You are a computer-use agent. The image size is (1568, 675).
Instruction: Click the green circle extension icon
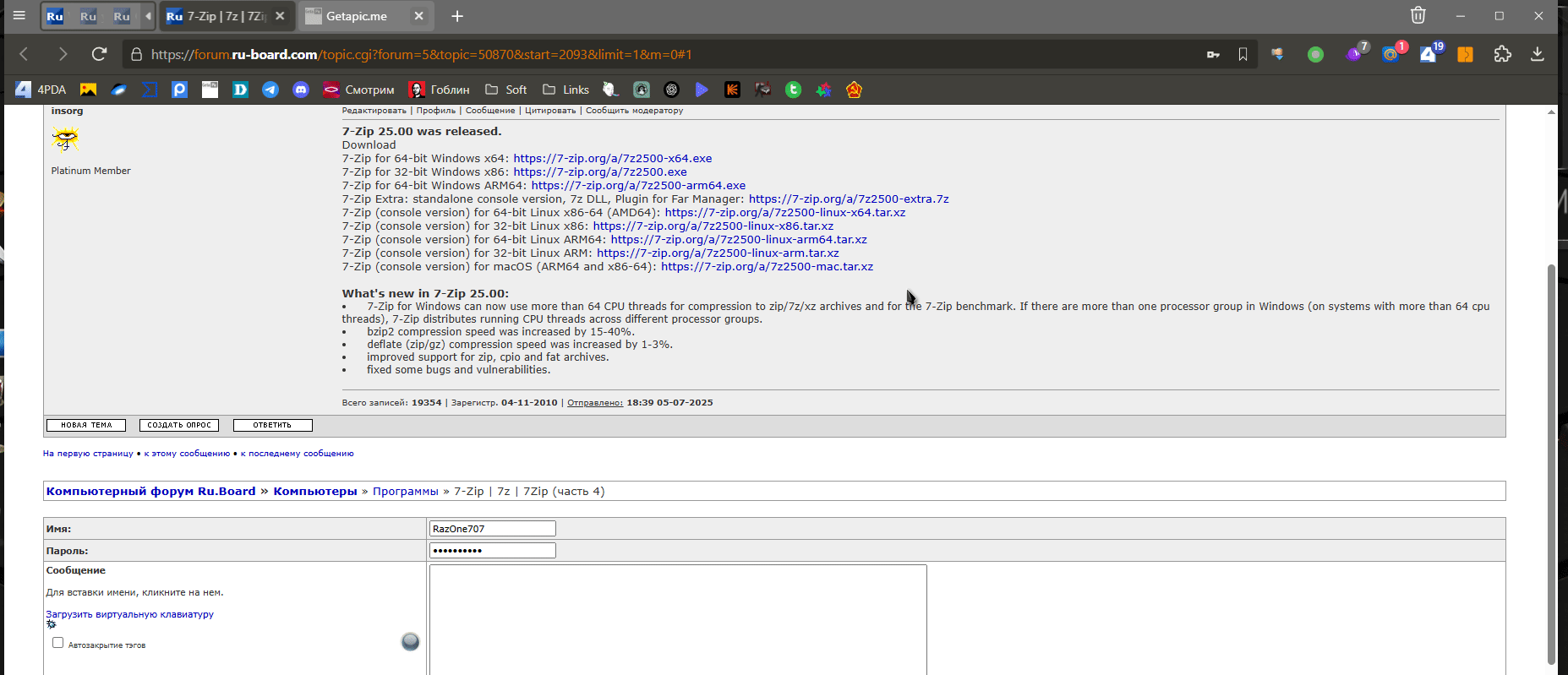pos(1315,54)
